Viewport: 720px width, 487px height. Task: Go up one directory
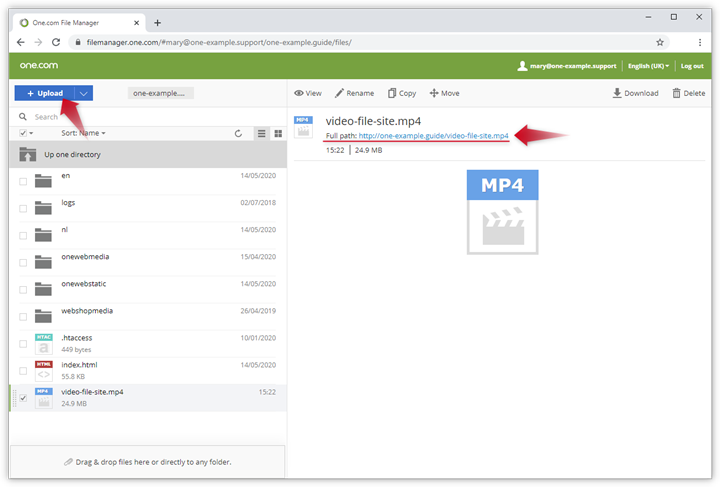click(x=71, y=155)
